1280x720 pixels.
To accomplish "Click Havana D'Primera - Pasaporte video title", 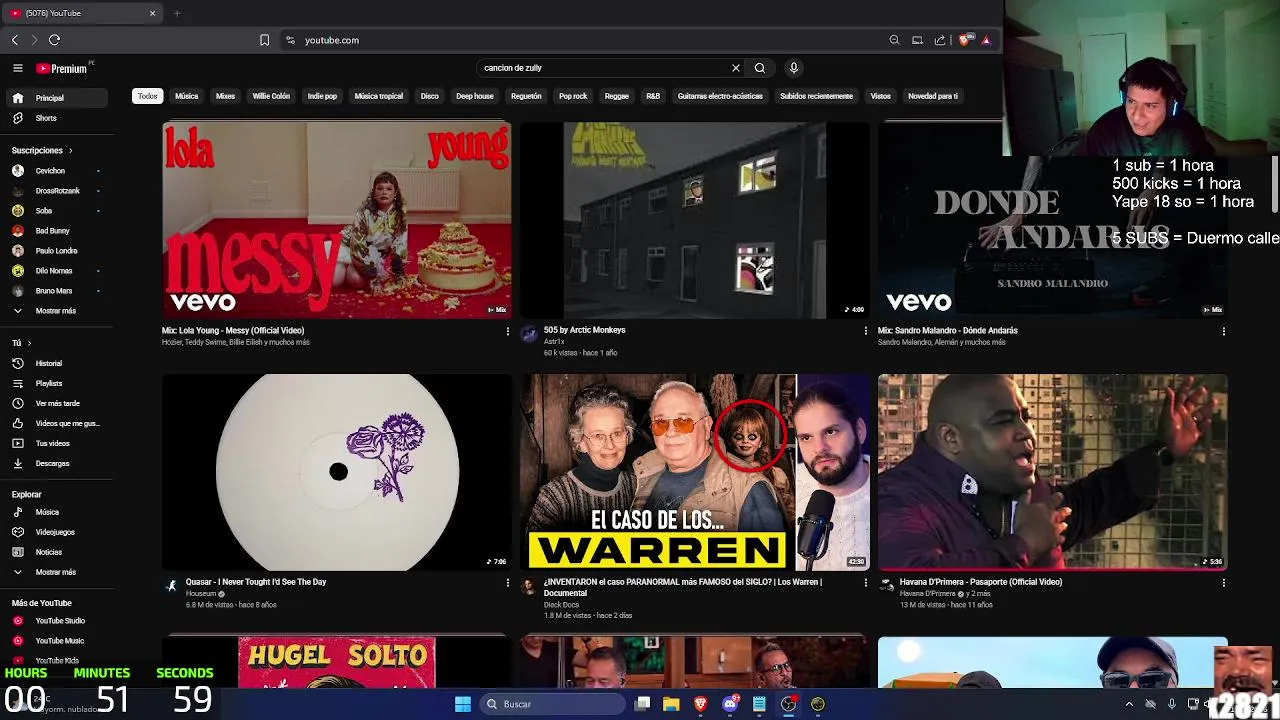I will [x=980, y=582].
